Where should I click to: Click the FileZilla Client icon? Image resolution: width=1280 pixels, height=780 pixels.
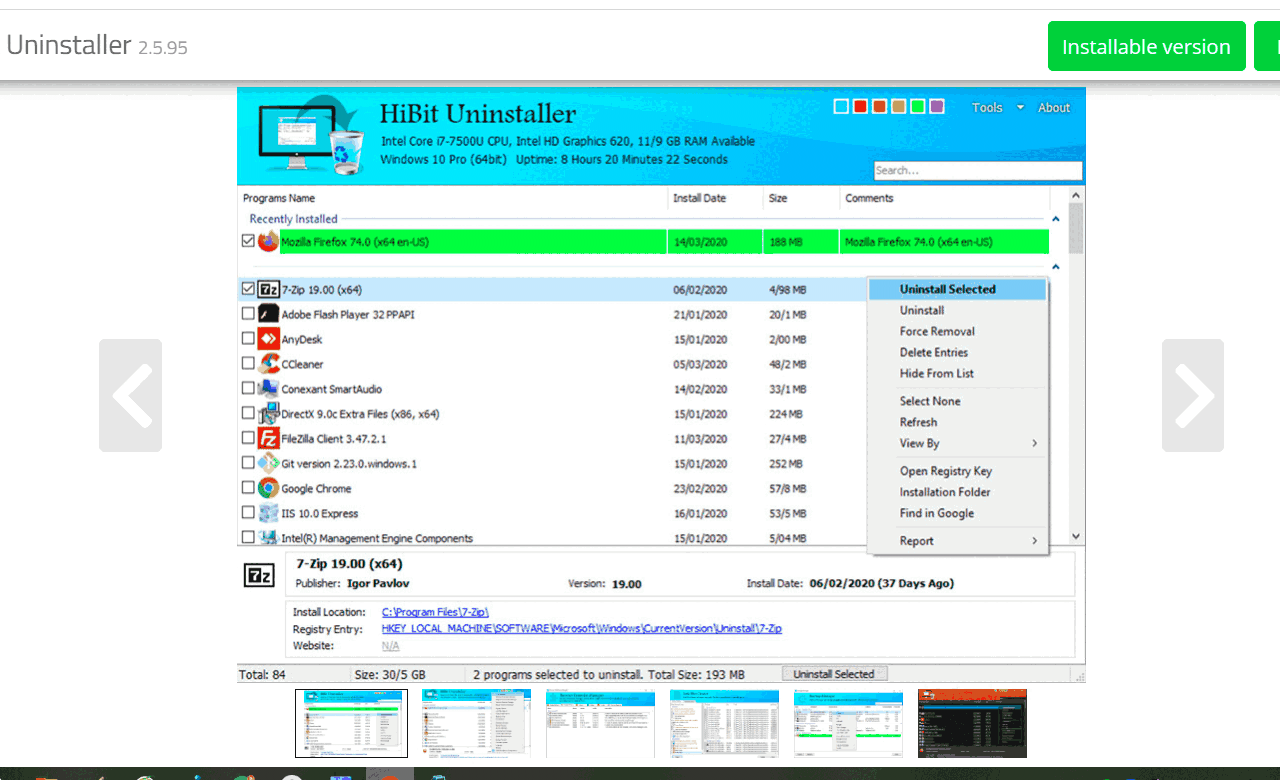(x=267, y=438)
